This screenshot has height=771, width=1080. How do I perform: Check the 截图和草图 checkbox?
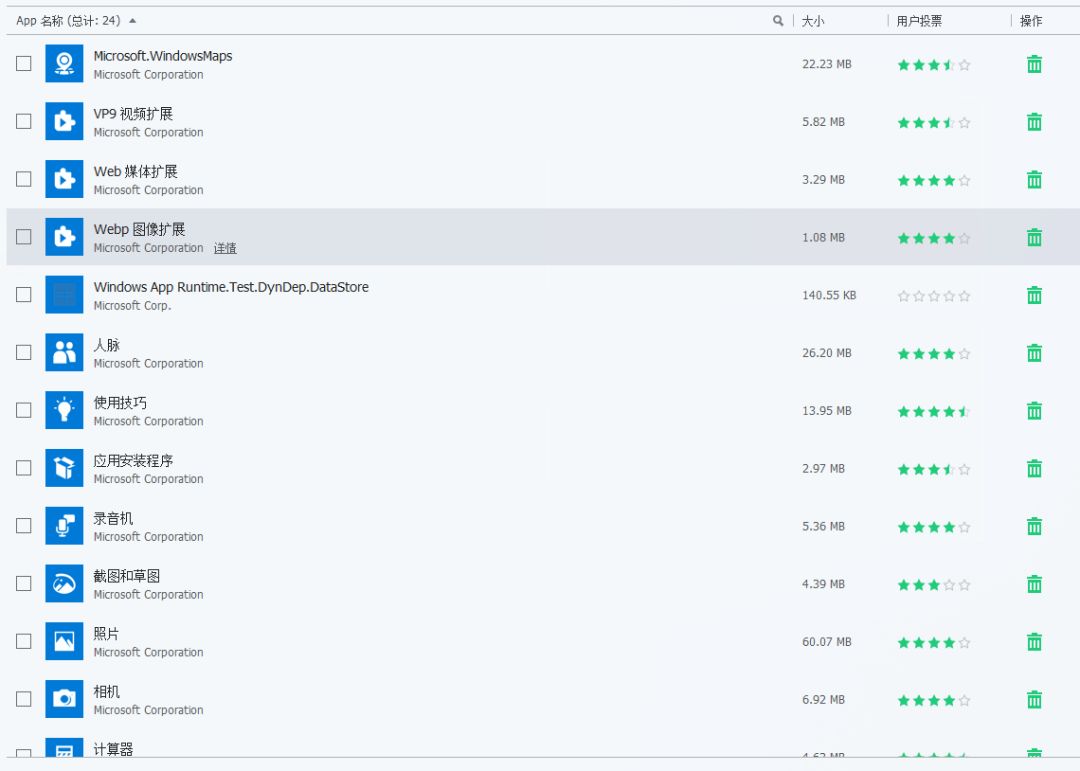[23, 584]
